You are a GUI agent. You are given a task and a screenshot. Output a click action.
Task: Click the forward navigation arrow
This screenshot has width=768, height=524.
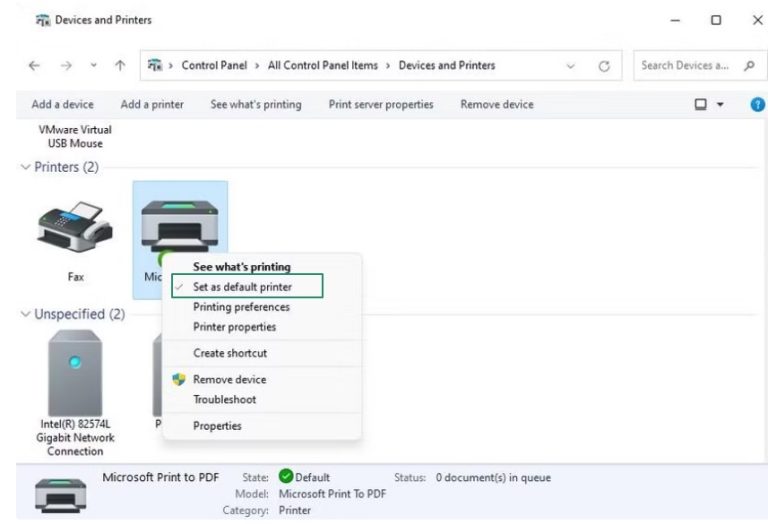click(64, 66)
